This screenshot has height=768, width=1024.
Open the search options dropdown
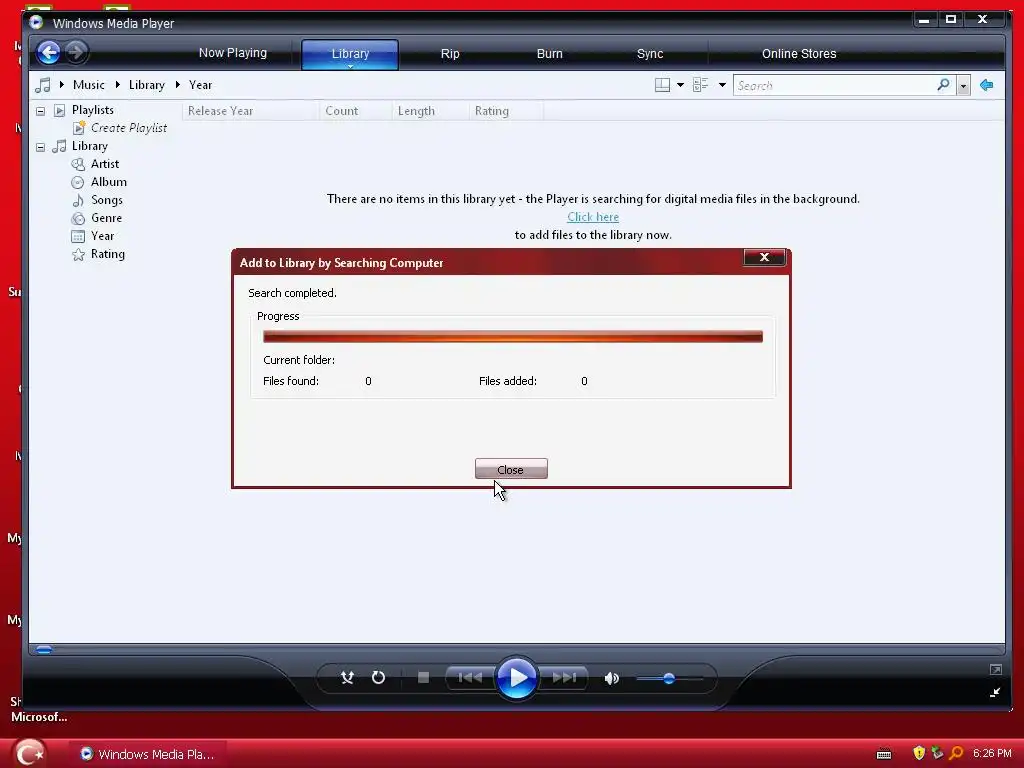click(963, 86)
